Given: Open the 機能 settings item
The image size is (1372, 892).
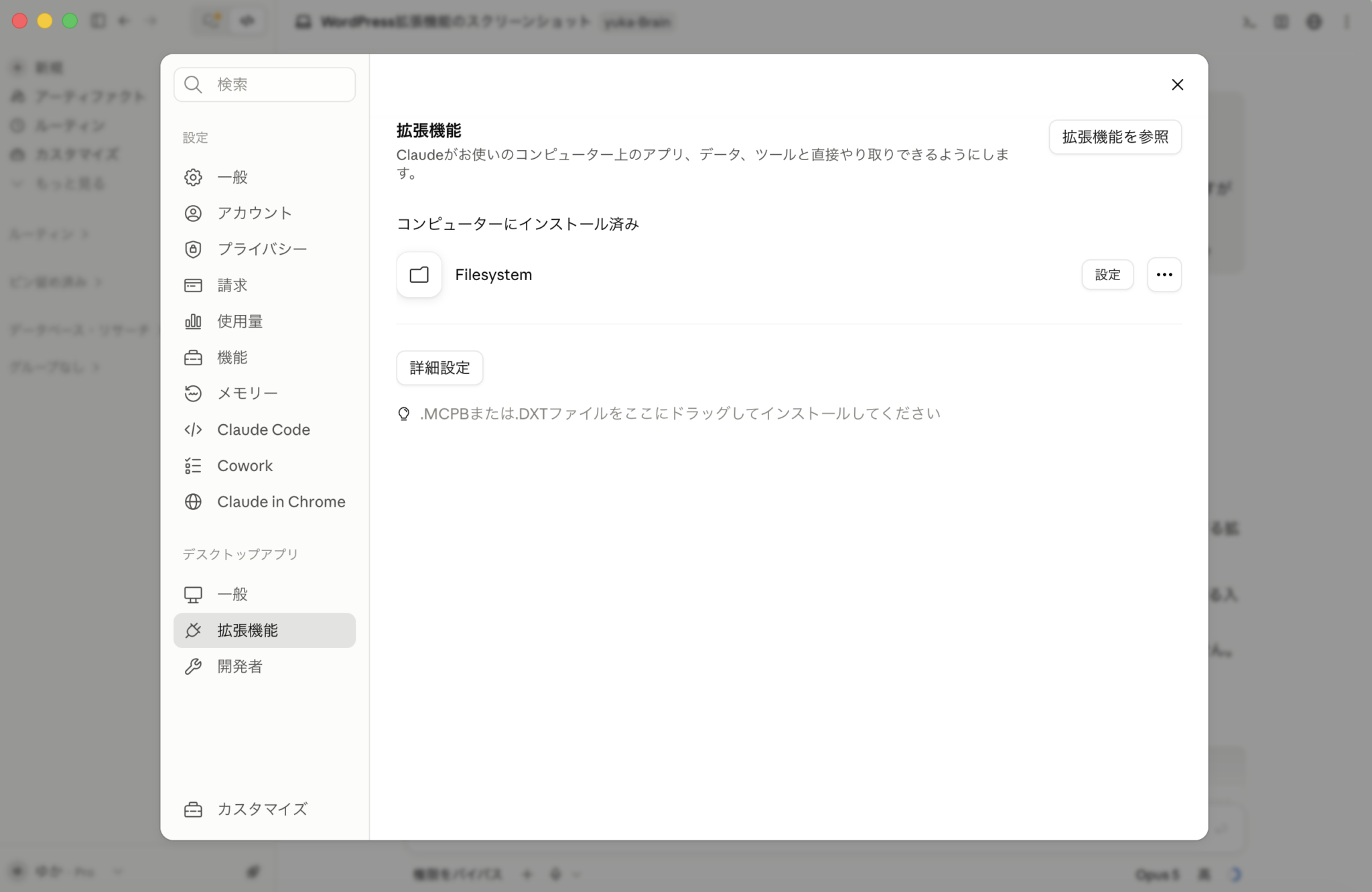Looking at the screenshot, I should 264,358.
